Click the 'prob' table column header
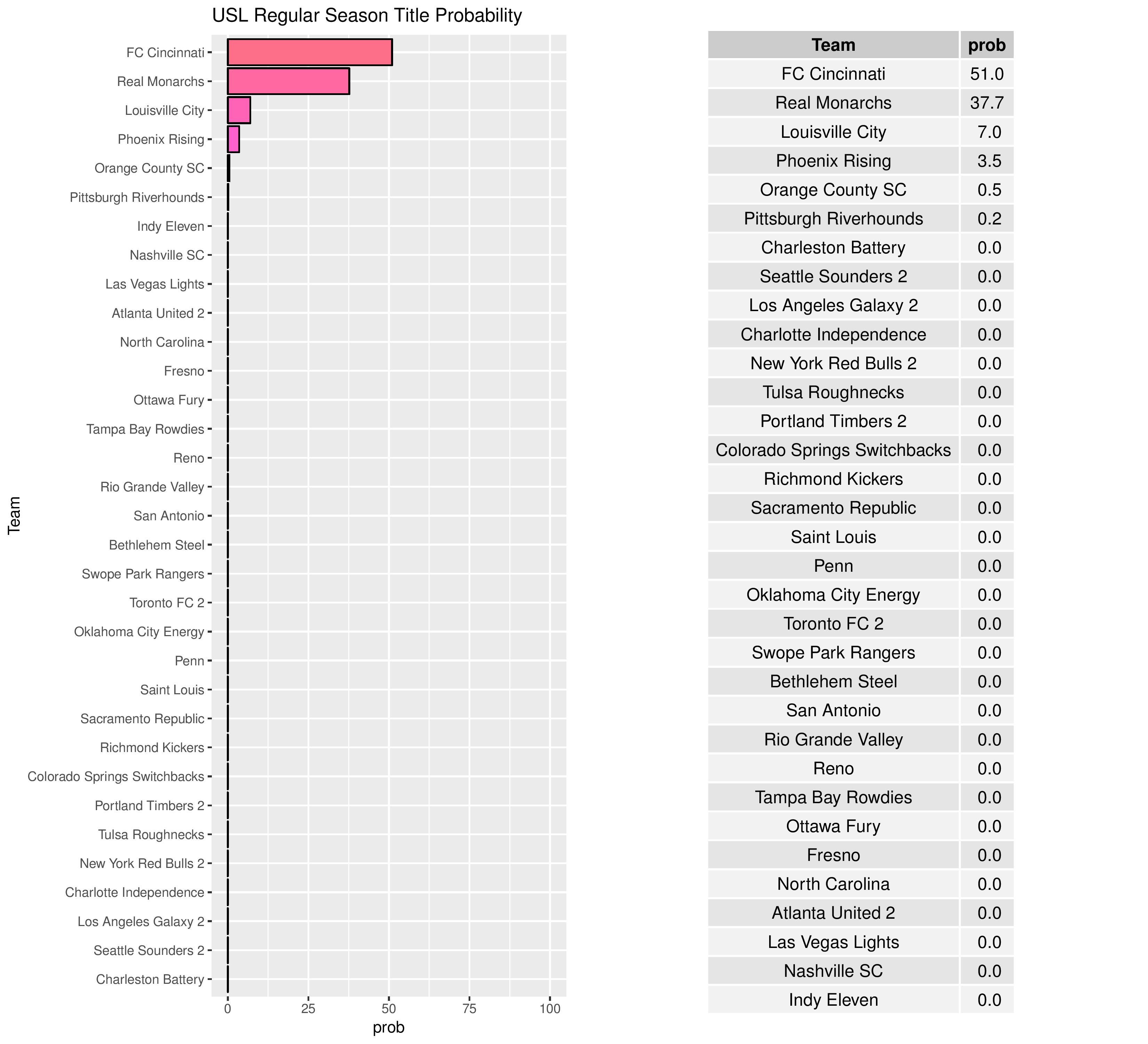The width and height of the screenshot is (1148, 1044). pyautogui.click(x=986, y=45)
